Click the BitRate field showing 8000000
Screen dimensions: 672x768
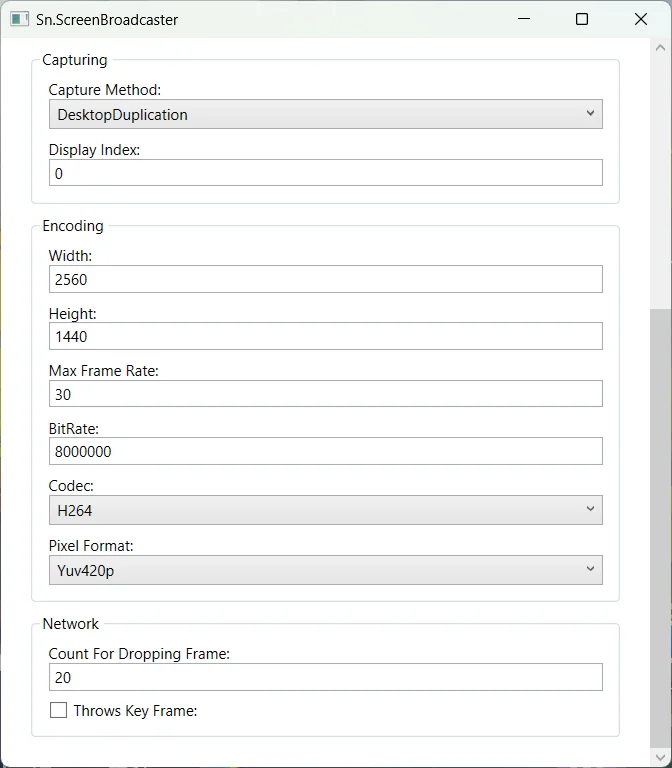coord(326,451)
